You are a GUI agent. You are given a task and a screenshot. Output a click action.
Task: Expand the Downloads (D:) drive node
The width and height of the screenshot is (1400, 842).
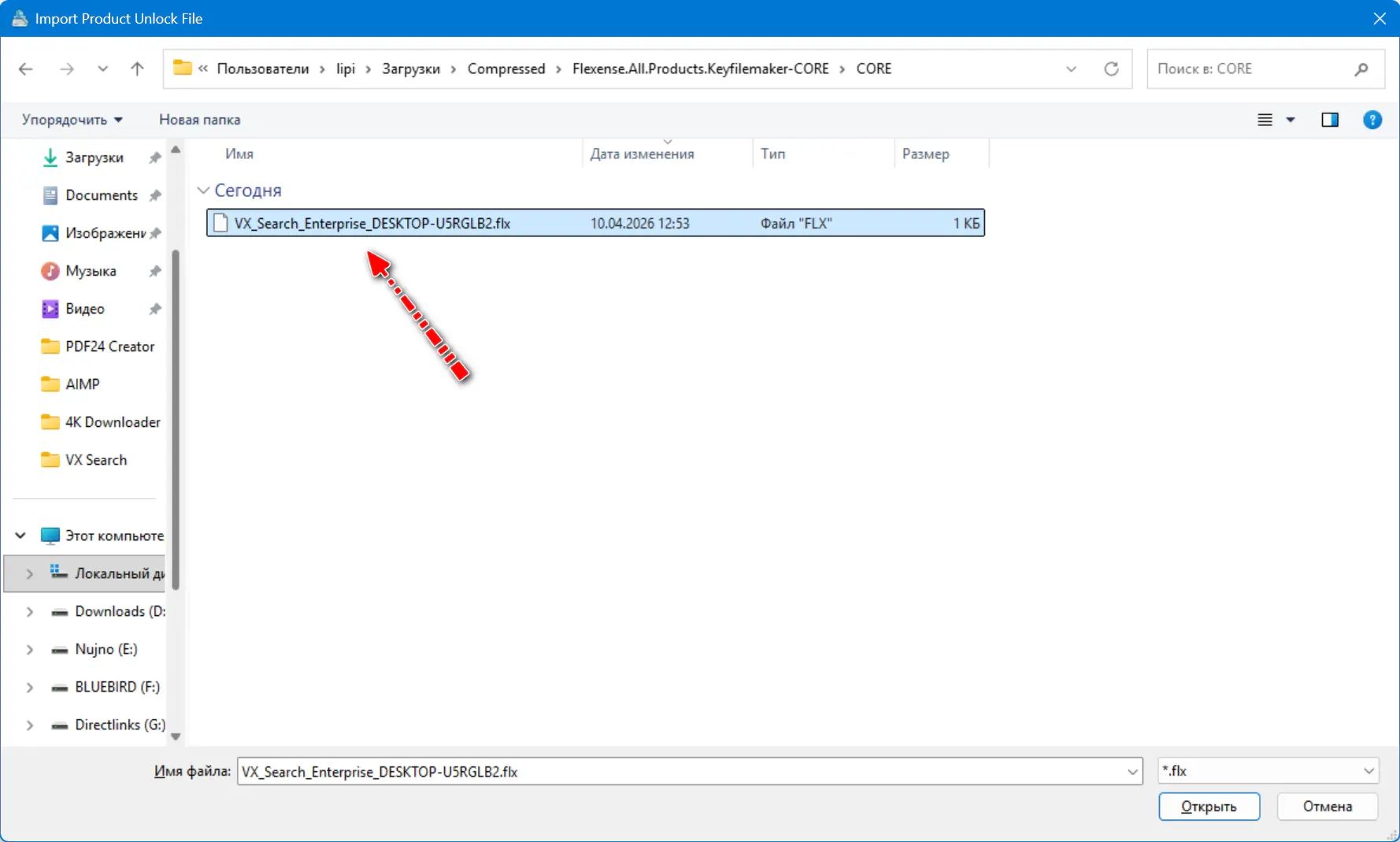tap(29, 612)
